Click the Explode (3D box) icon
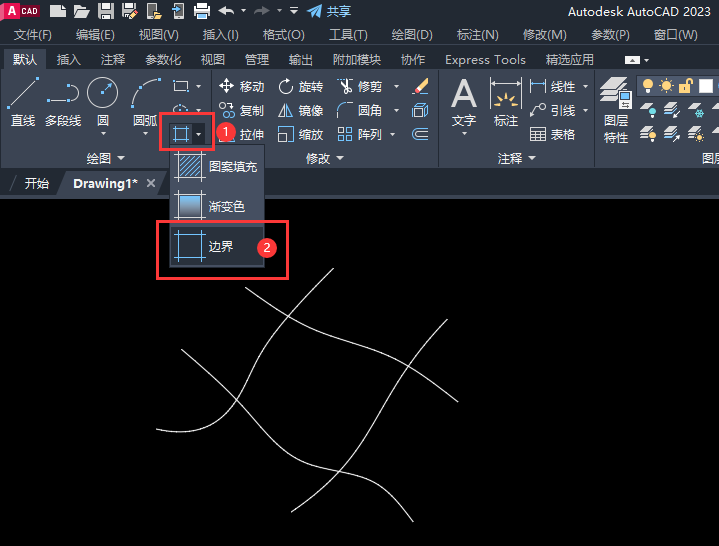Viewport: 719px width, 546px height. pos(420,110)
